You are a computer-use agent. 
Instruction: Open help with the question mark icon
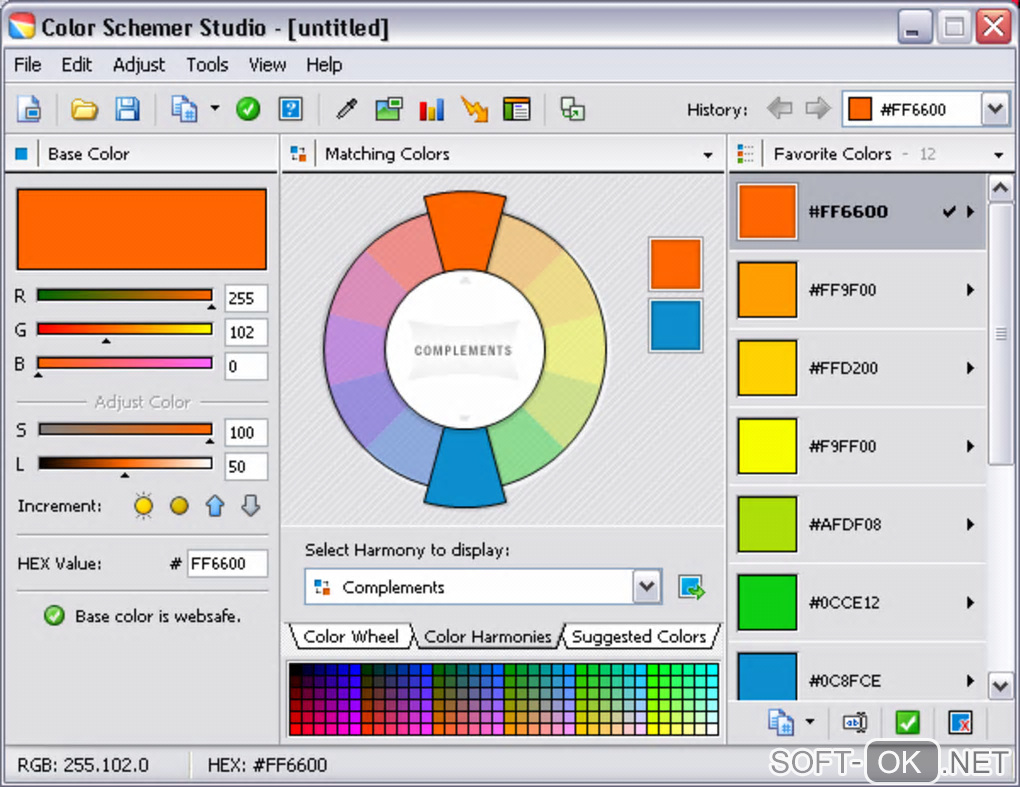291,109
